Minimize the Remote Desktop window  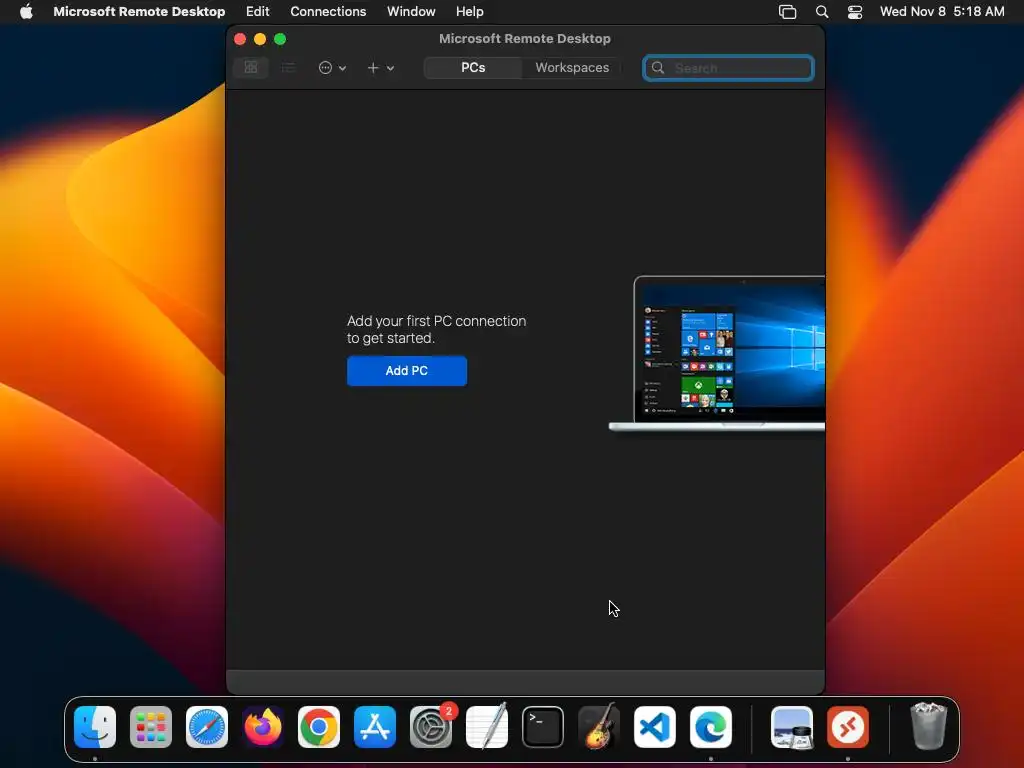tap(260, 39)
